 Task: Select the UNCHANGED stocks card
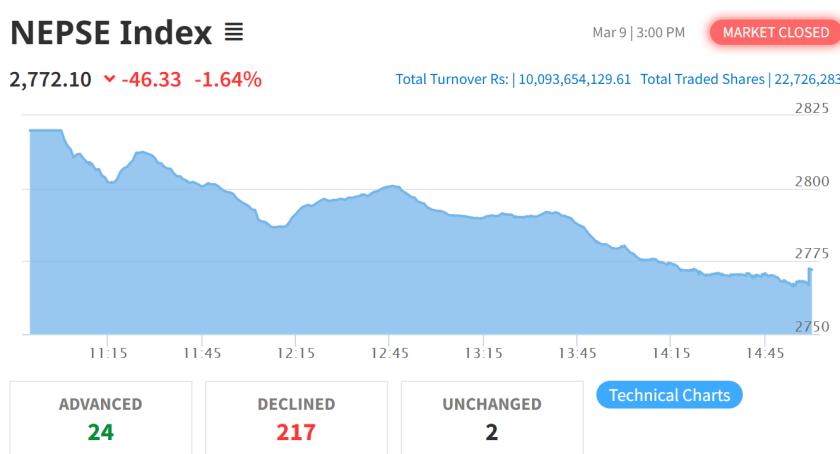click(x=491, y=417)
